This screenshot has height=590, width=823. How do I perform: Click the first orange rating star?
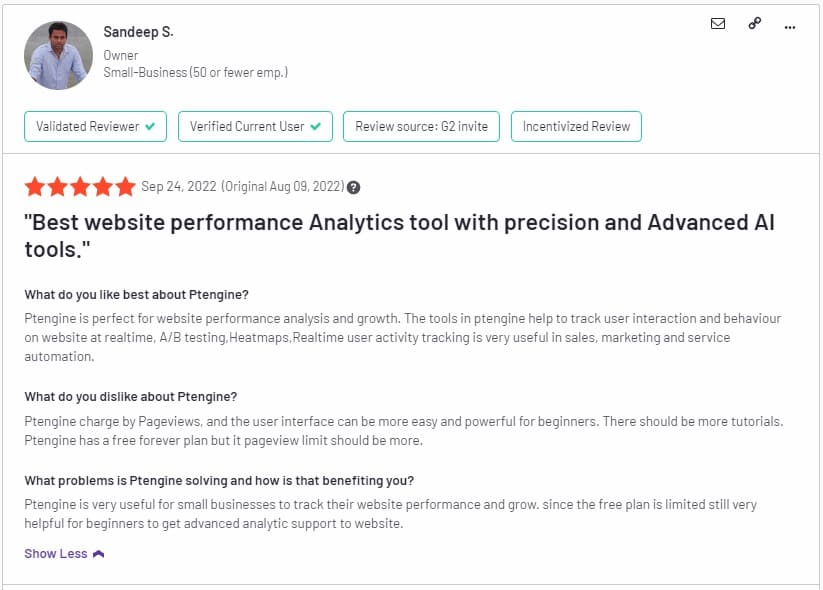pyautogui.click(x=35, y=186)
